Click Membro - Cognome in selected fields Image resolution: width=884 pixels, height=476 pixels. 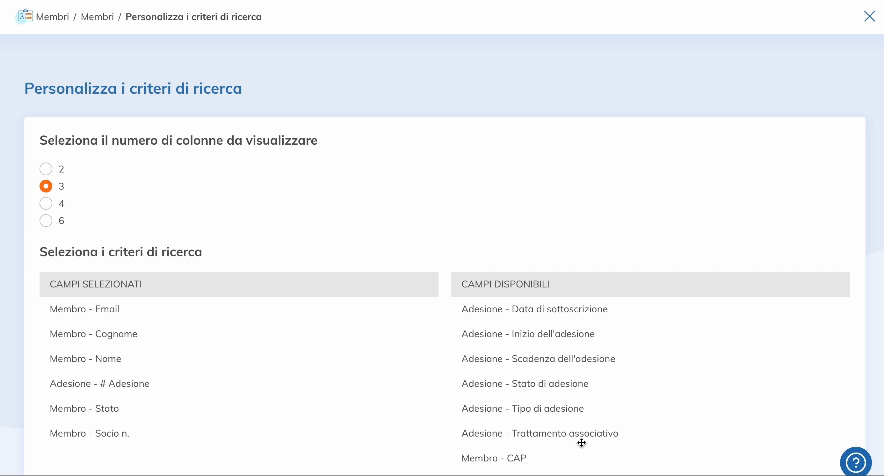point(93,334)
